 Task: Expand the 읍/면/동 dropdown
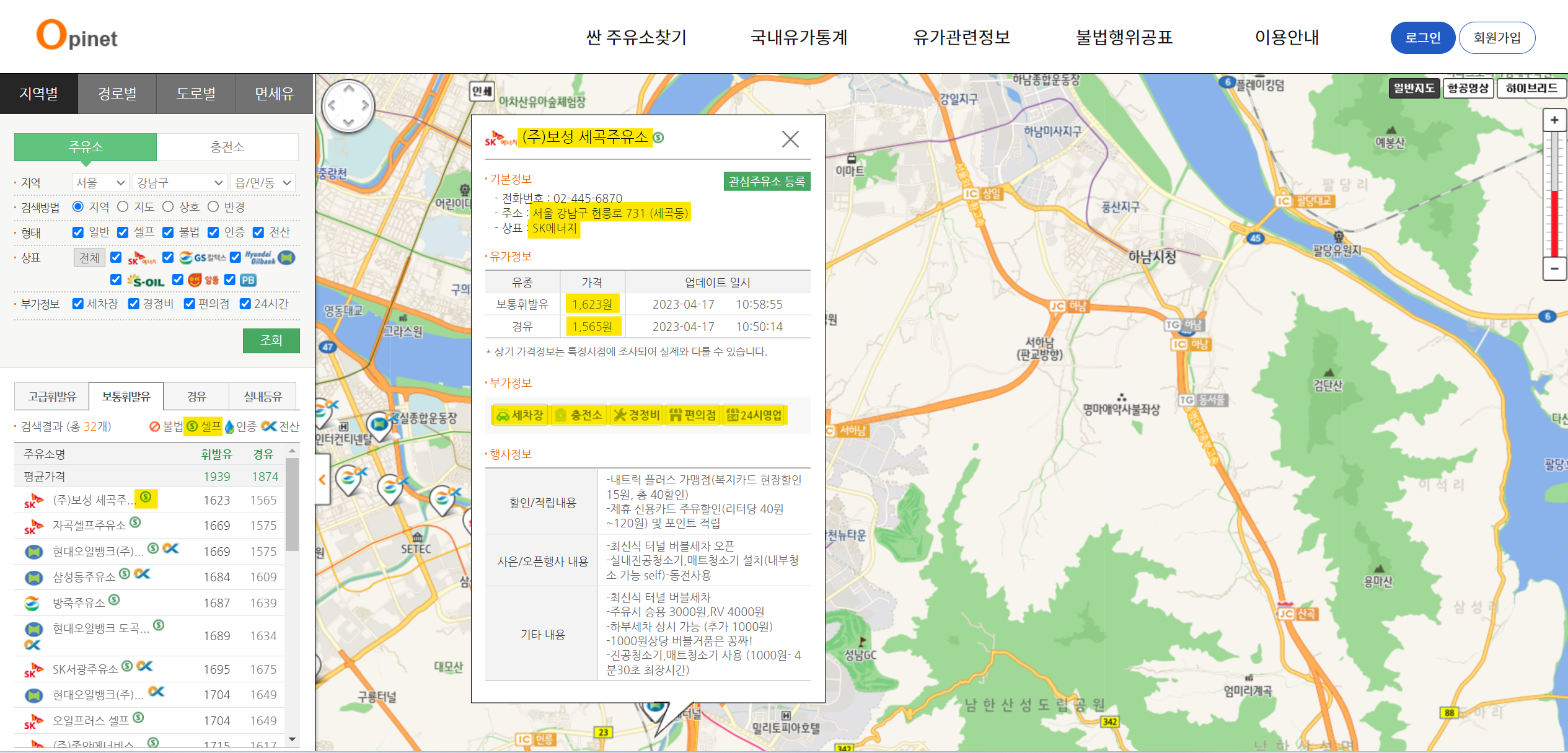click(263, 183)
